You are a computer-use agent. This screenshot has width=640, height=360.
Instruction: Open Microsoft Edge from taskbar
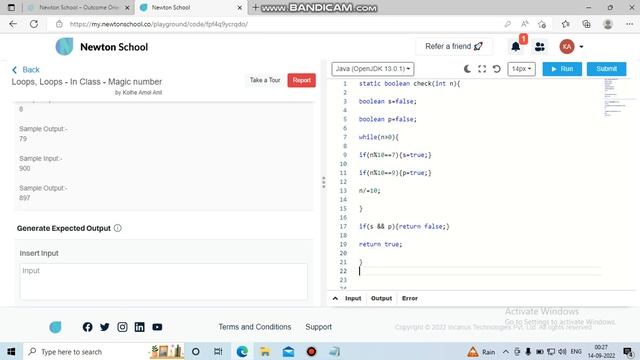242,351
